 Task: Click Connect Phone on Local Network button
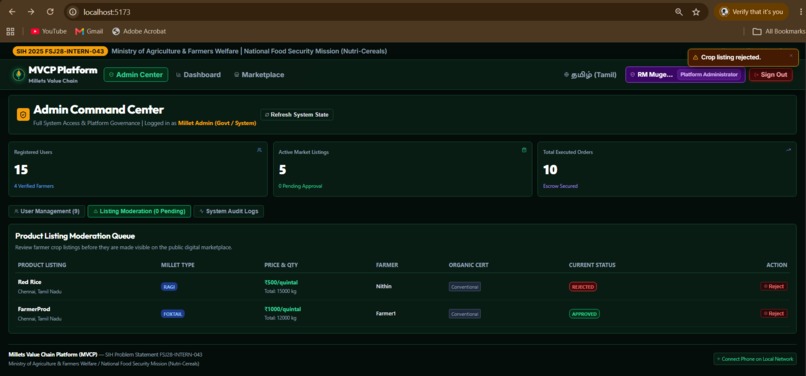point(755,359)
